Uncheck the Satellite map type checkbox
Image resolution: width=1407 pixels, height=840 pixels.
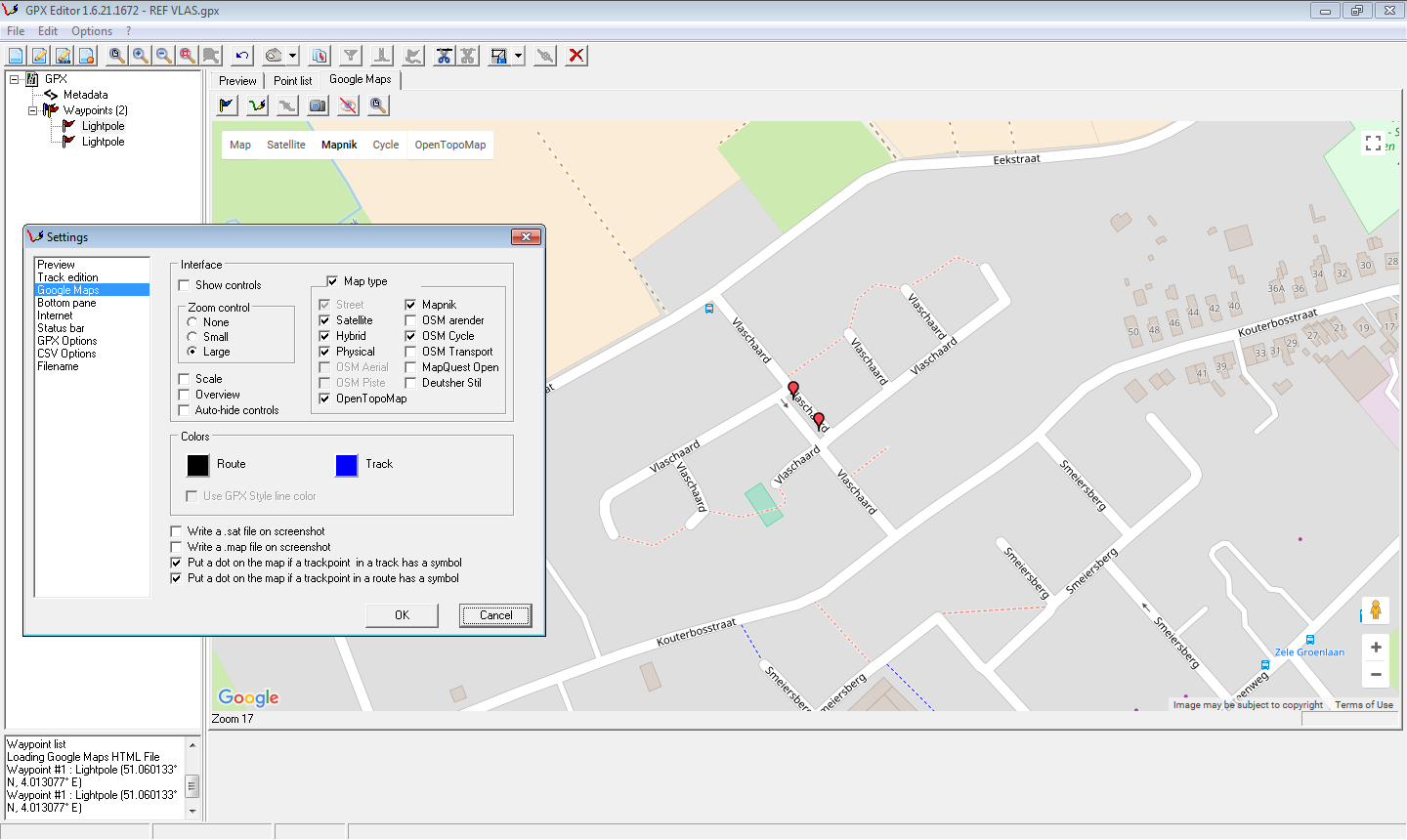click(324, 320)
